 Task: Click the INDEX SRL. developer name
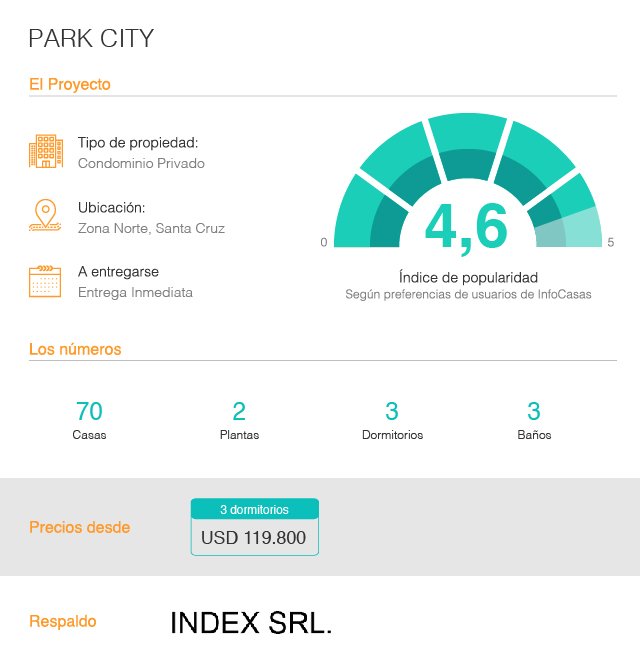pos(251,622)
